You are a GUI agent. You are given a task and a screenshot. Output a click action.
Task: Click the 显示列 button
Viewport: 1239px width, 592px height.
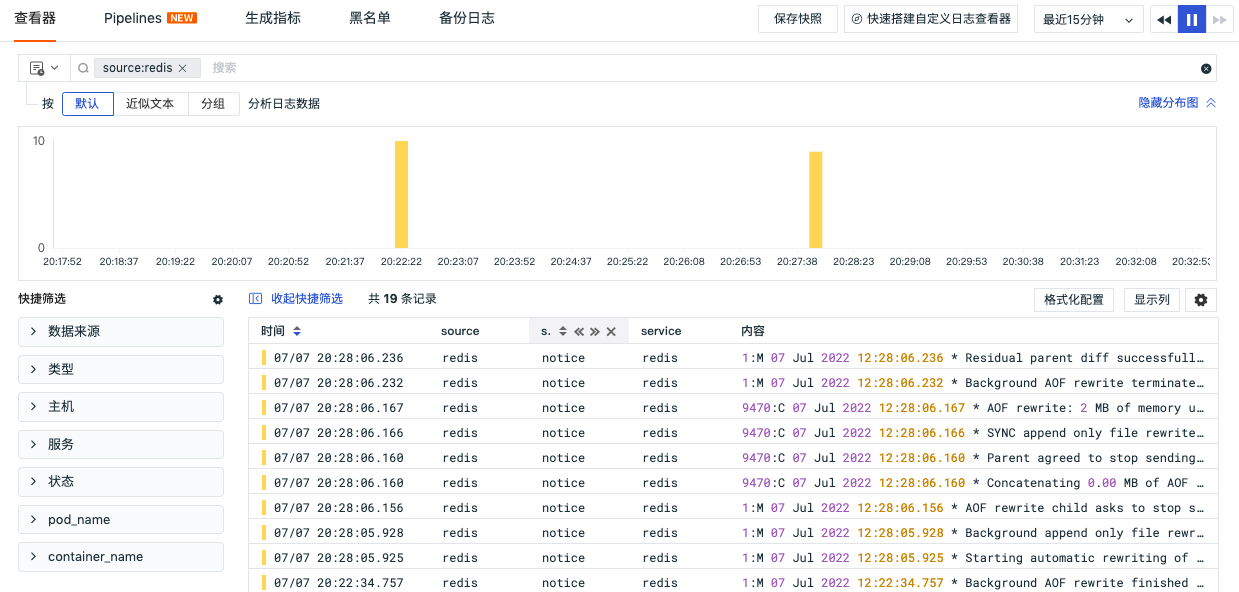1152,300
